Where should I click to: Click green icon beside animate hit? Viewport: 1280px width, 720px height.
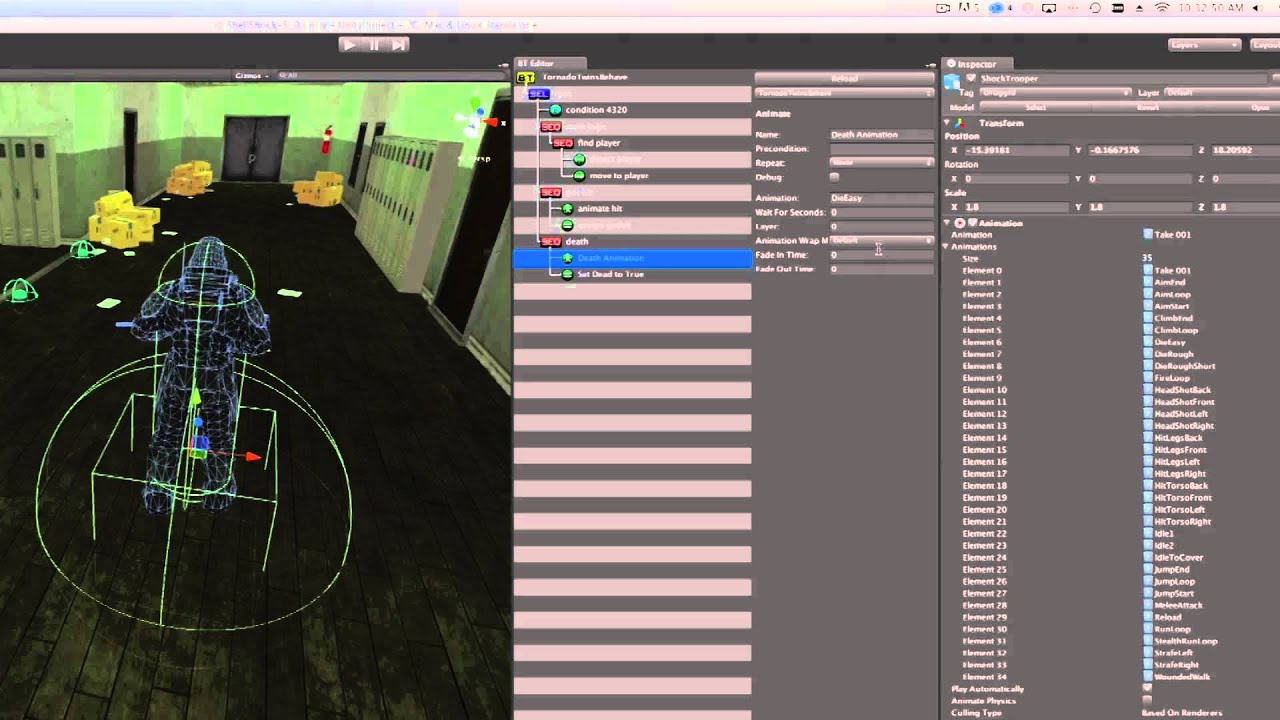[x=567, y=209]
